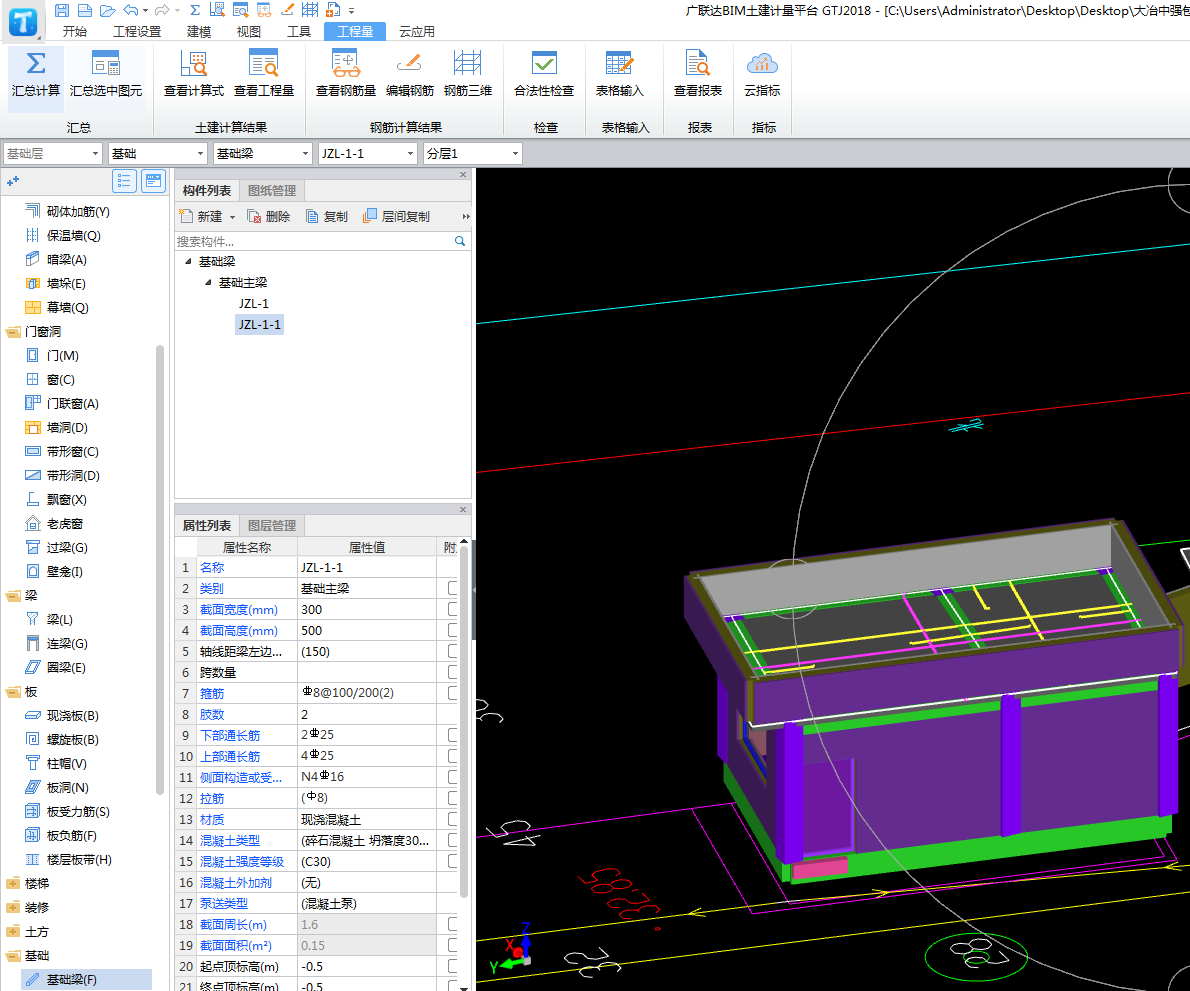Screen dimensions: 1190x991
Task: Select 老虎窗 component type
Action: click(64, 524)
